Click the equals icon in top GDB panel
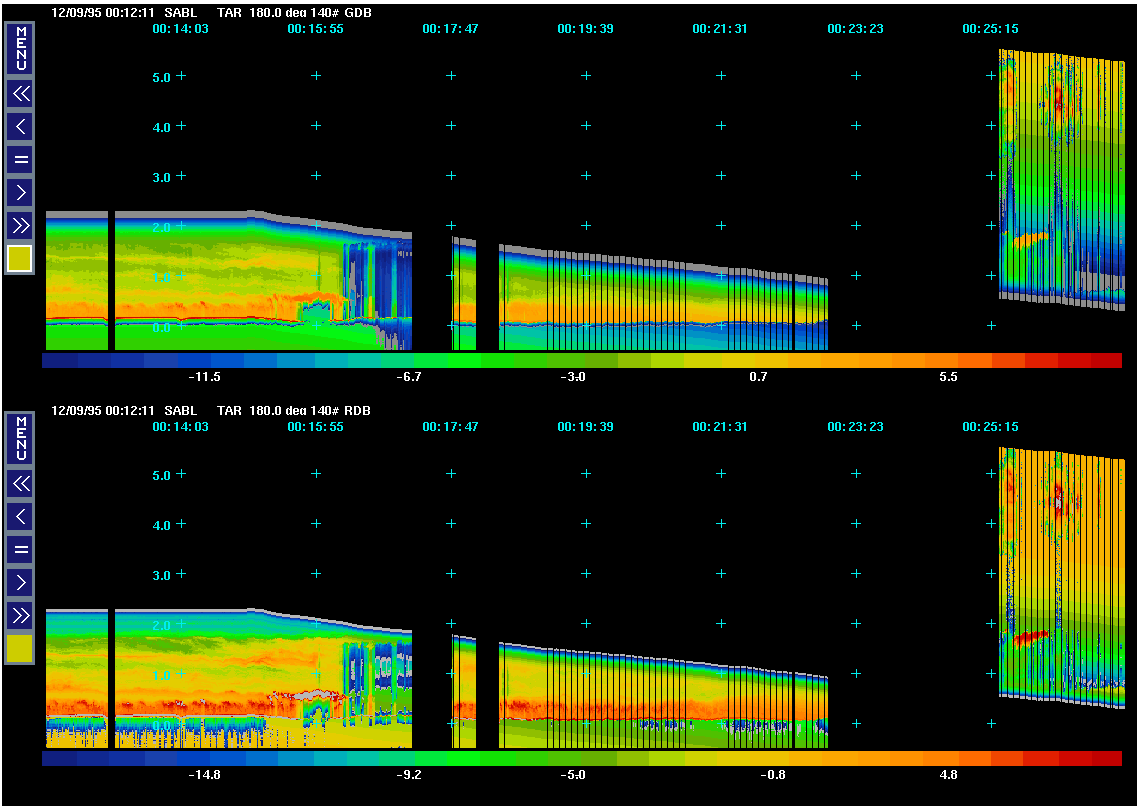The height and width of the screenshot is (810, 1141). tap(20, 159)
